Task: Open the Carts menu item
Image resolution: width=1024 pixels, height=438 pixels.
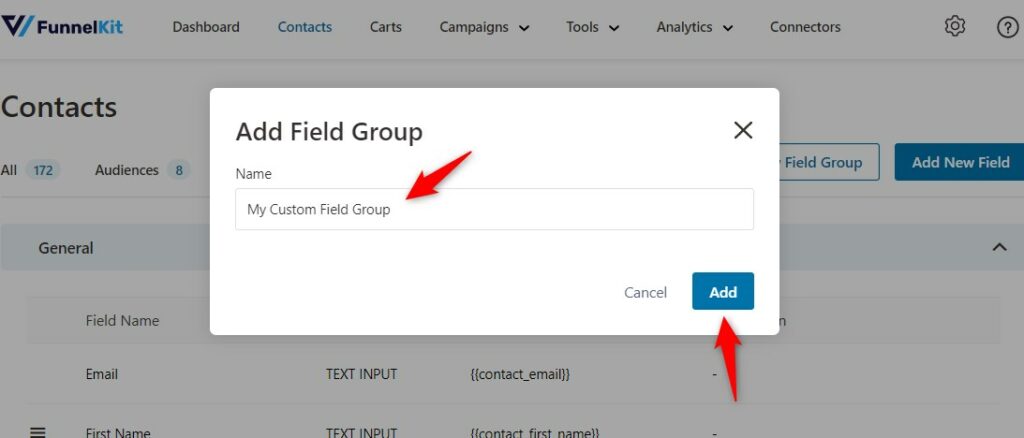Action: [x=385, y=27]
